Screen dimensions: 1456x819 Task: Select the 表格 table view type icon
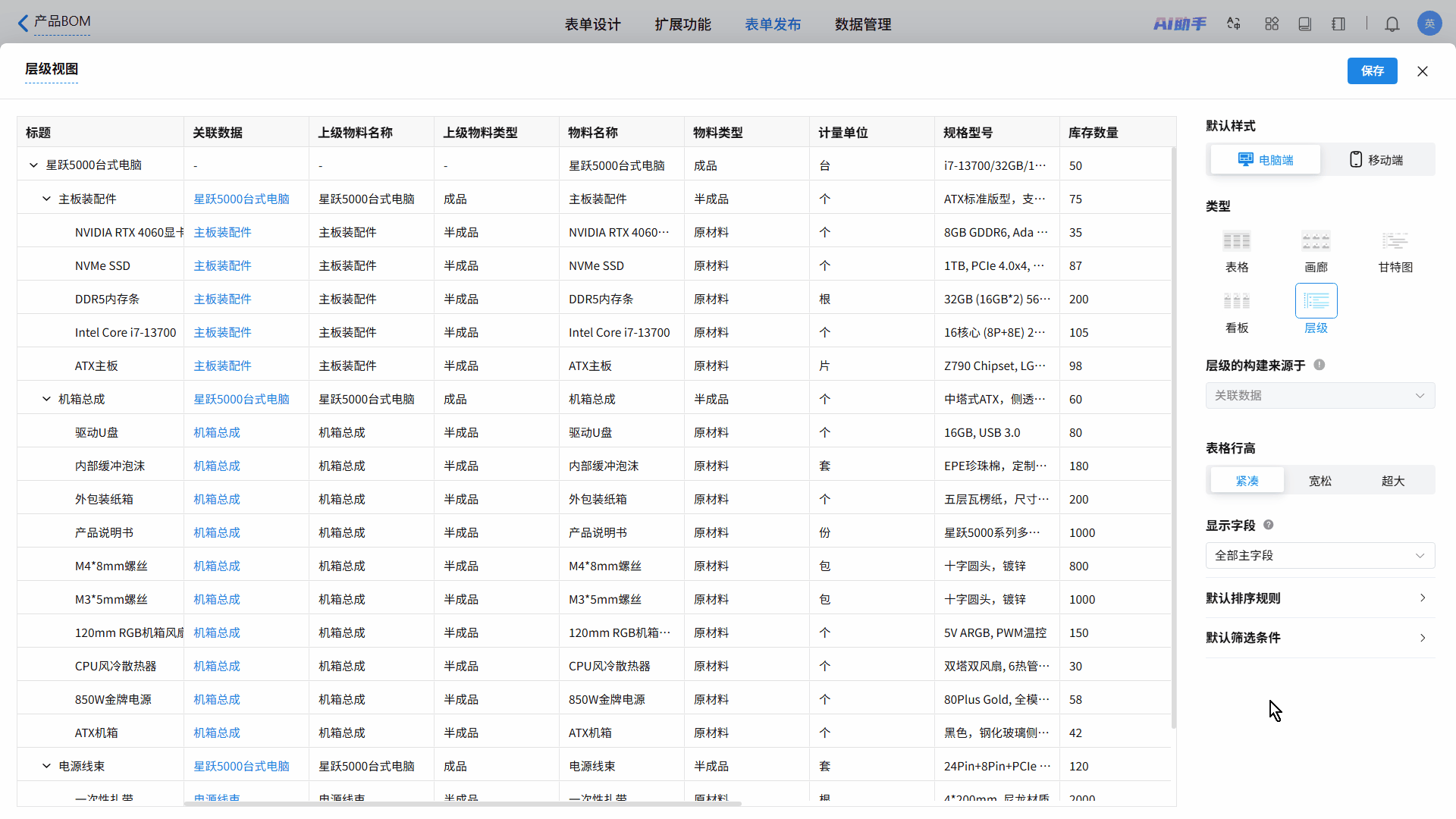[x=1236, y=242]
